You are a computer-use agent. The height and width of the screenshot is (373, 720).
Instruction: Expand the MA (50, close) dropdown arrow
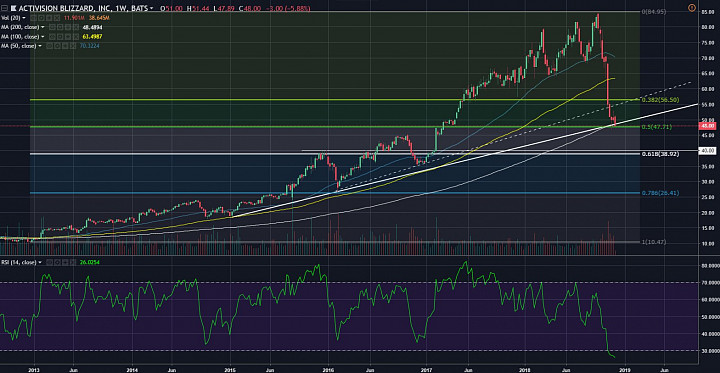(39, 46)
